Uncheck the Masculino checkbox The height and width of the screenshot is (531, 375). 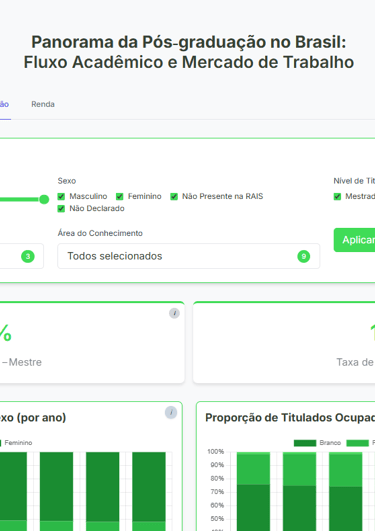61,196
